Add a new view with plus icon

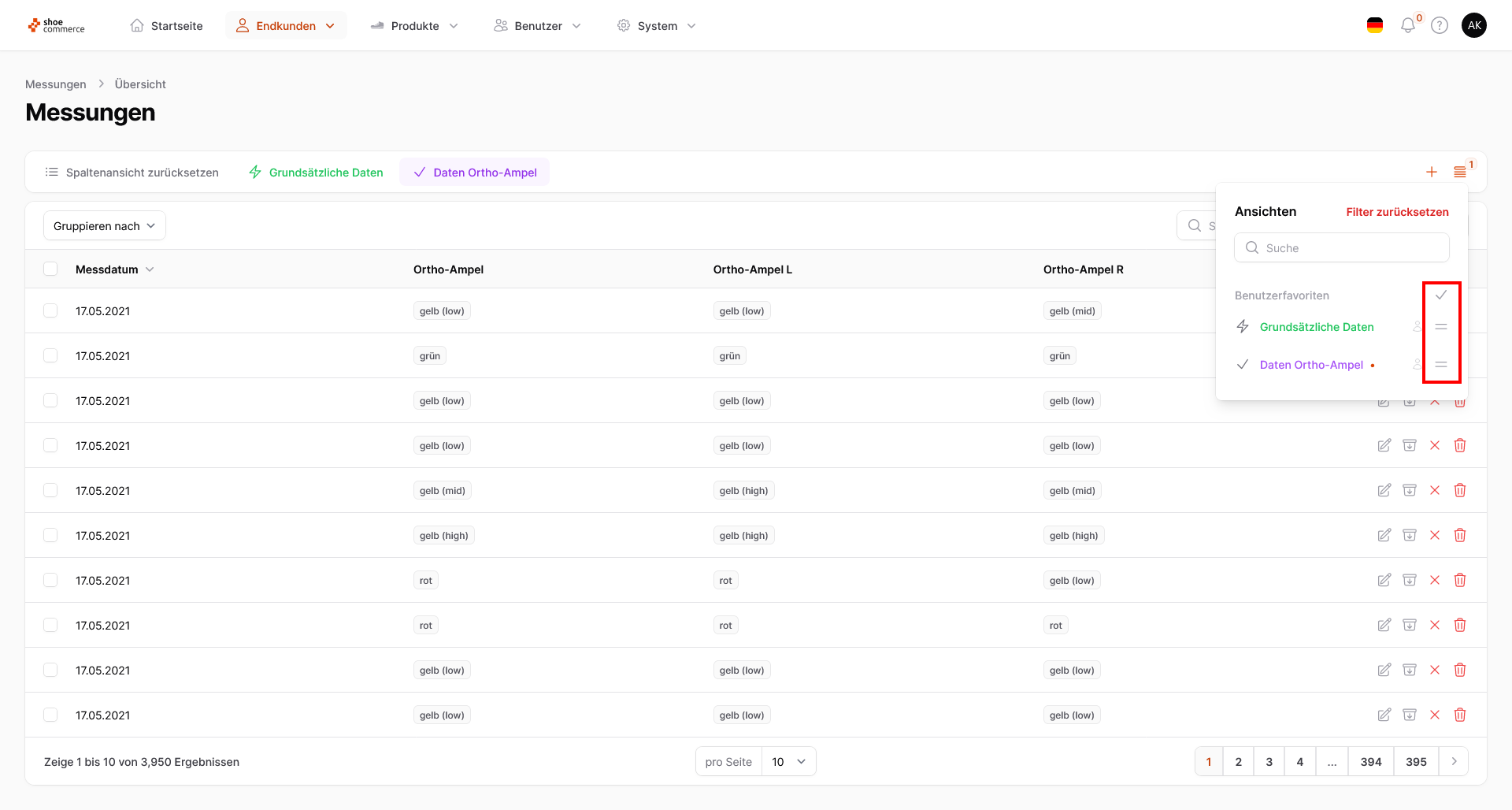[x=1432, y=172]
